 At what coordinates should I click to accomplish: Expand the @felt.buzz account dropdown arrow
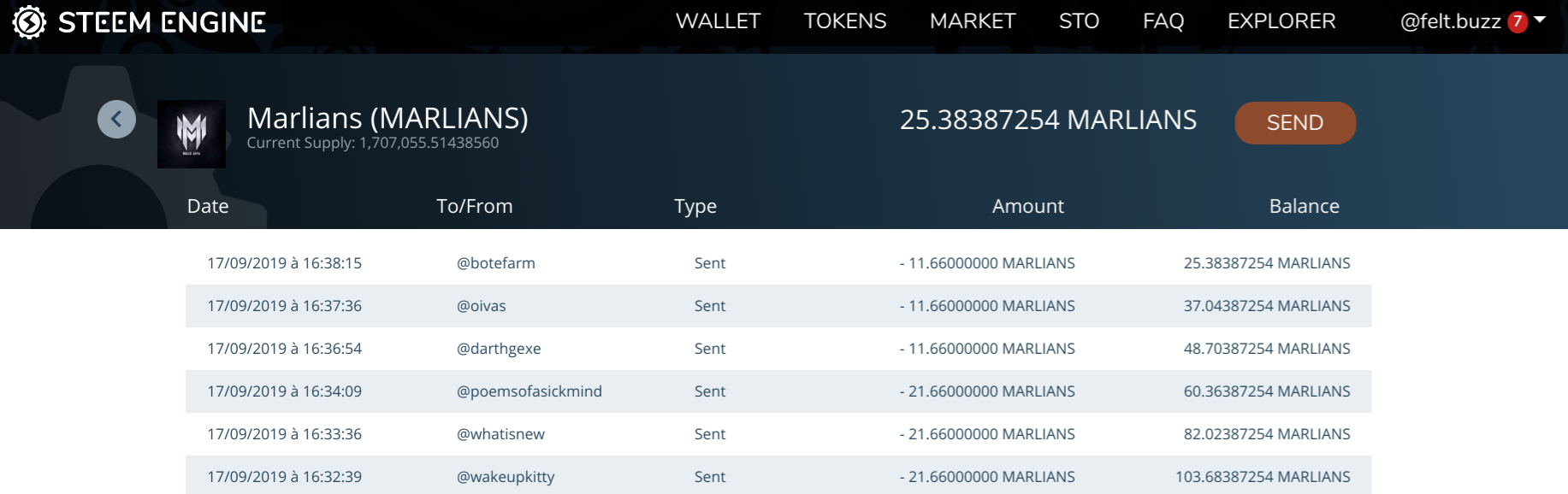click(1540, 20)
